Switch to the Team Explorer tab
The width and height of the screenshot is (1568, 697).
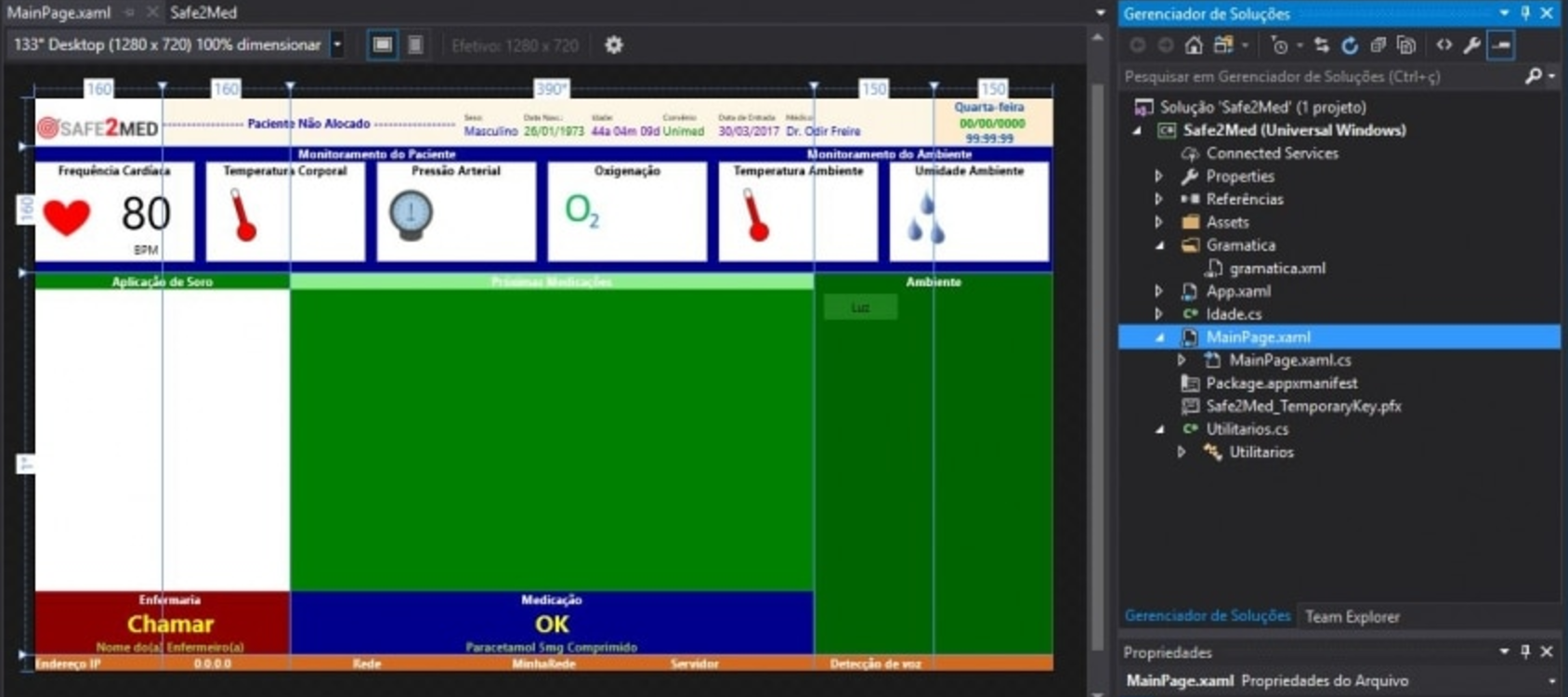click(x=1352, y=616)
